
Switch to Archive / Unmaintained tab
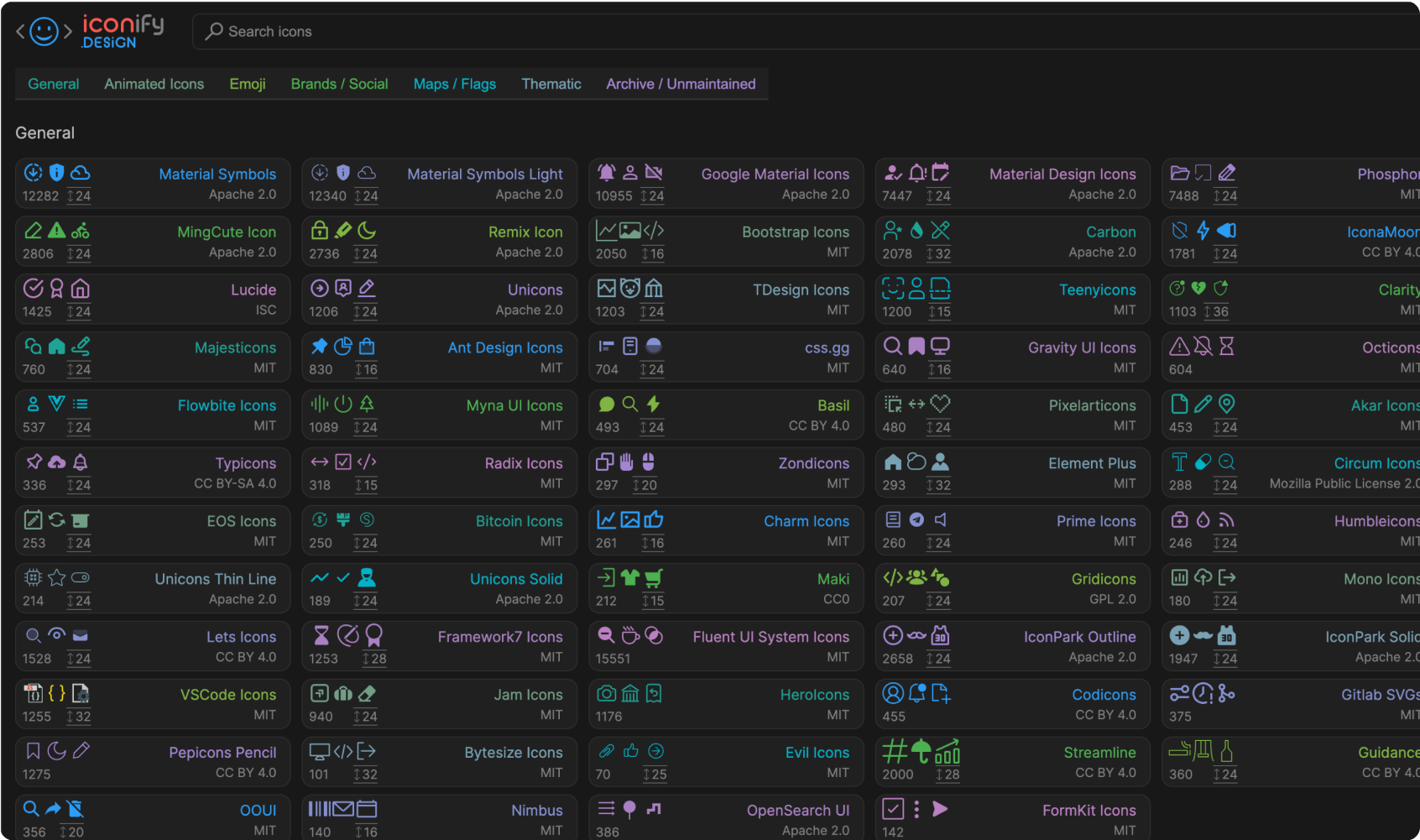point(681,84)
